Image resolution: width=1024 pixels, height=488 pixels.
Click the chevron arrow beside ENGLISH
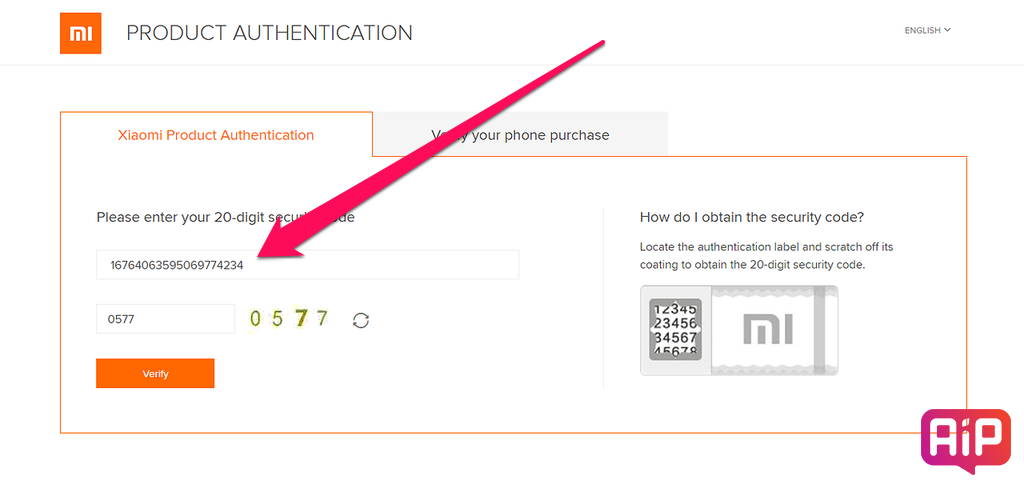[x=947, y=30]
